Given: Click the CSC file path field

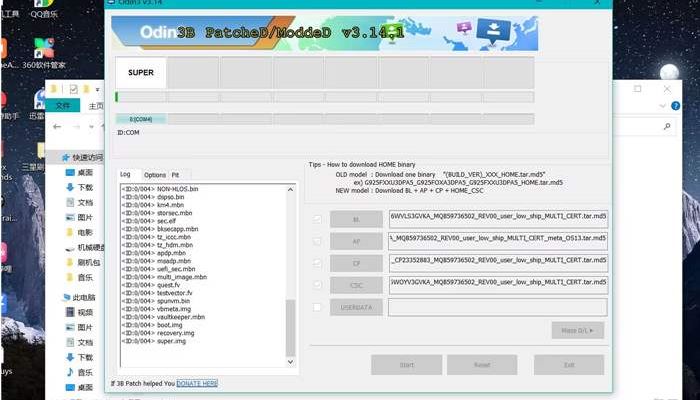Looking at the screenshot, I should (x=497, y=285).
